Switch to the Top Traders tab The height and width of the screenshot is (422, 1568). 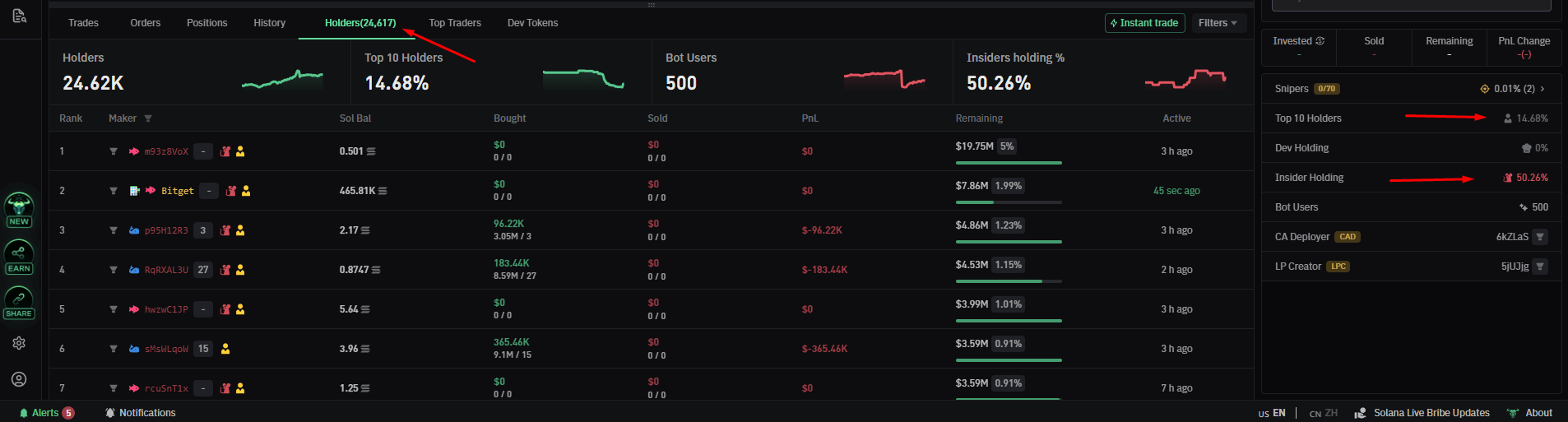[455, 23]
